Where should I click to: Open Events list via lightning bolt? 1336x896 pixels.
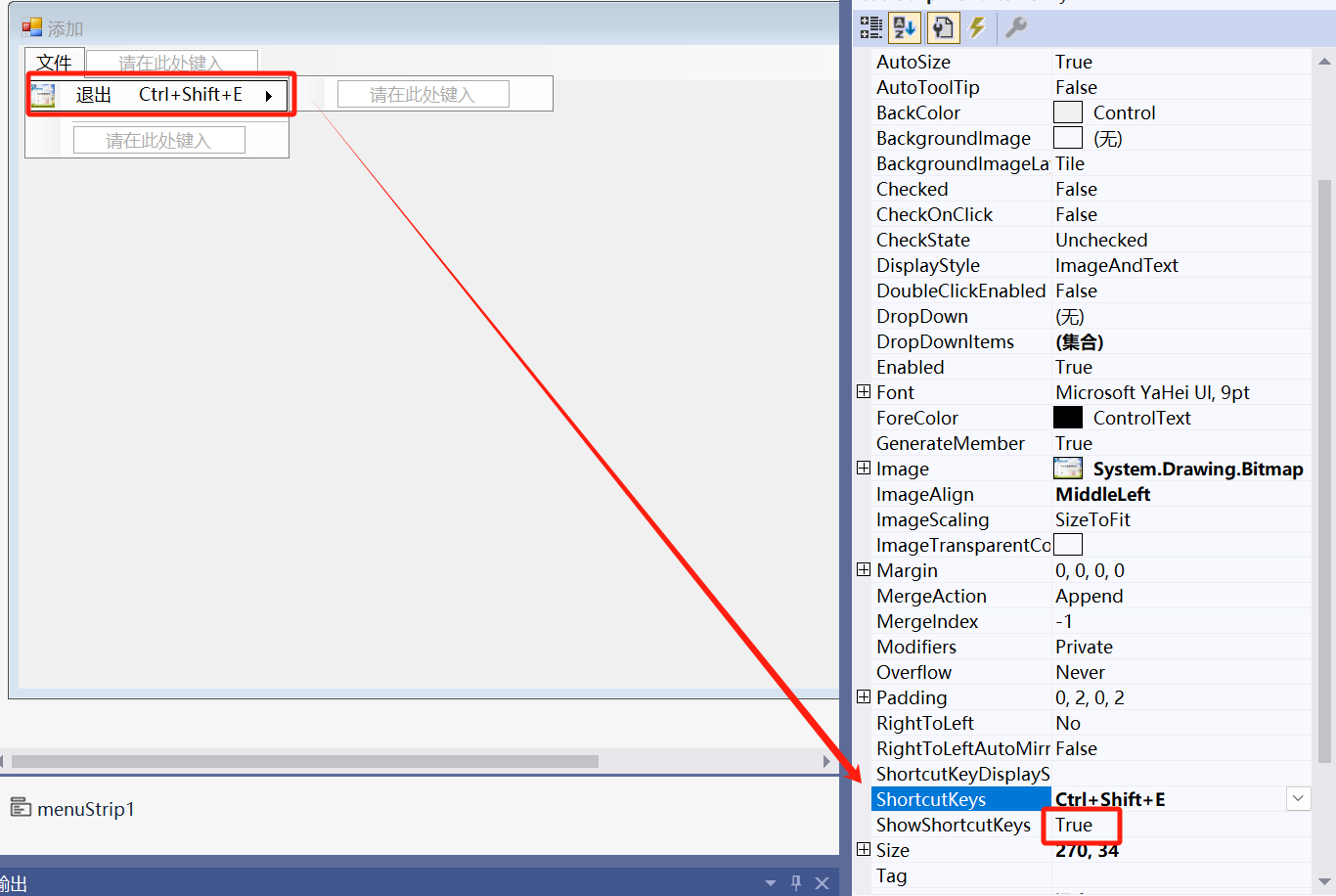pos(977,27)
